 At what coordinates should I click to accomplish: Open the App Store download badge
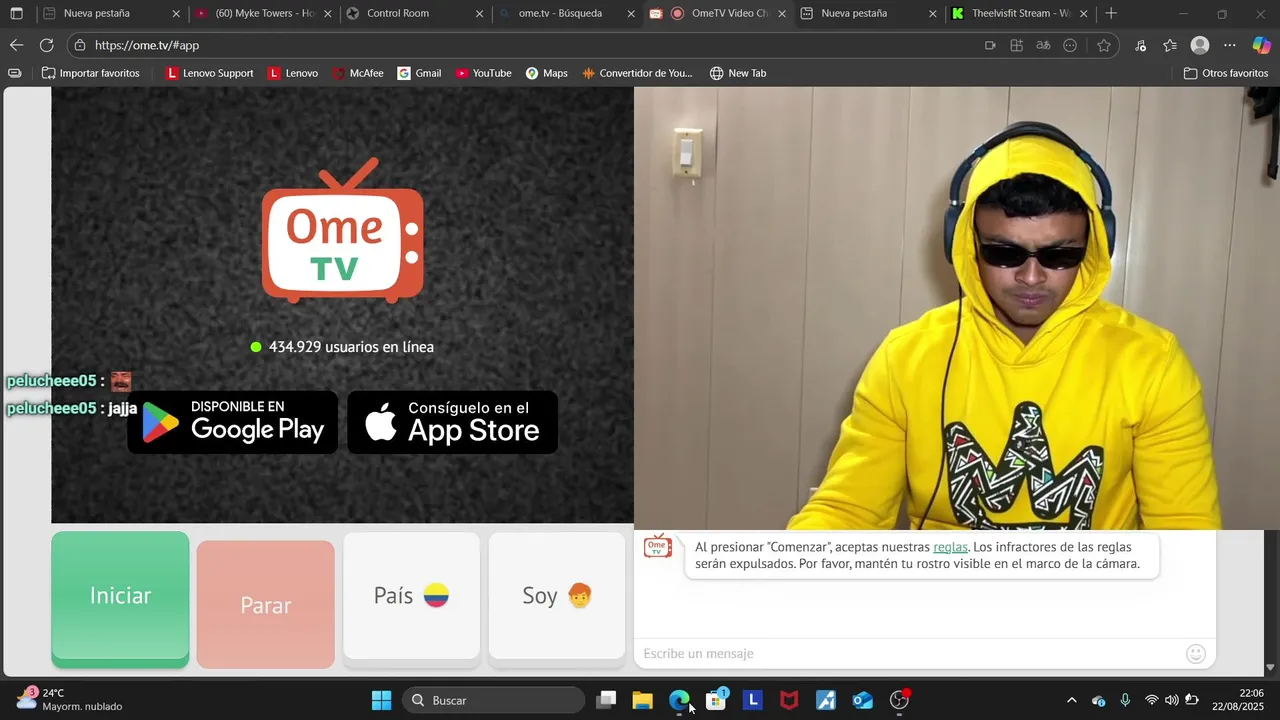click(453, 422)
